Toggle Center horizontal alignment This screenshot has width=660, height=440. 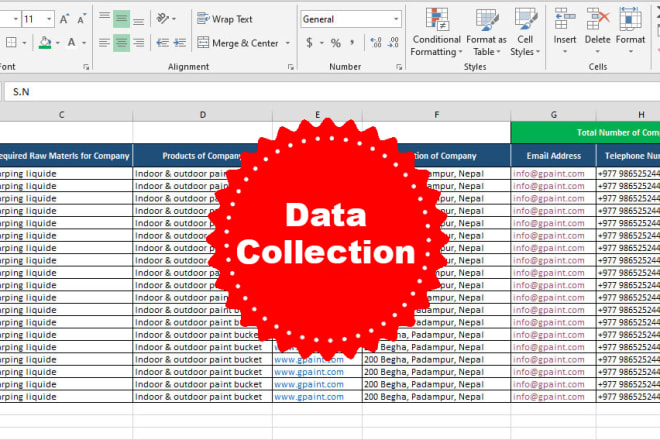click(x=121, y=43)
